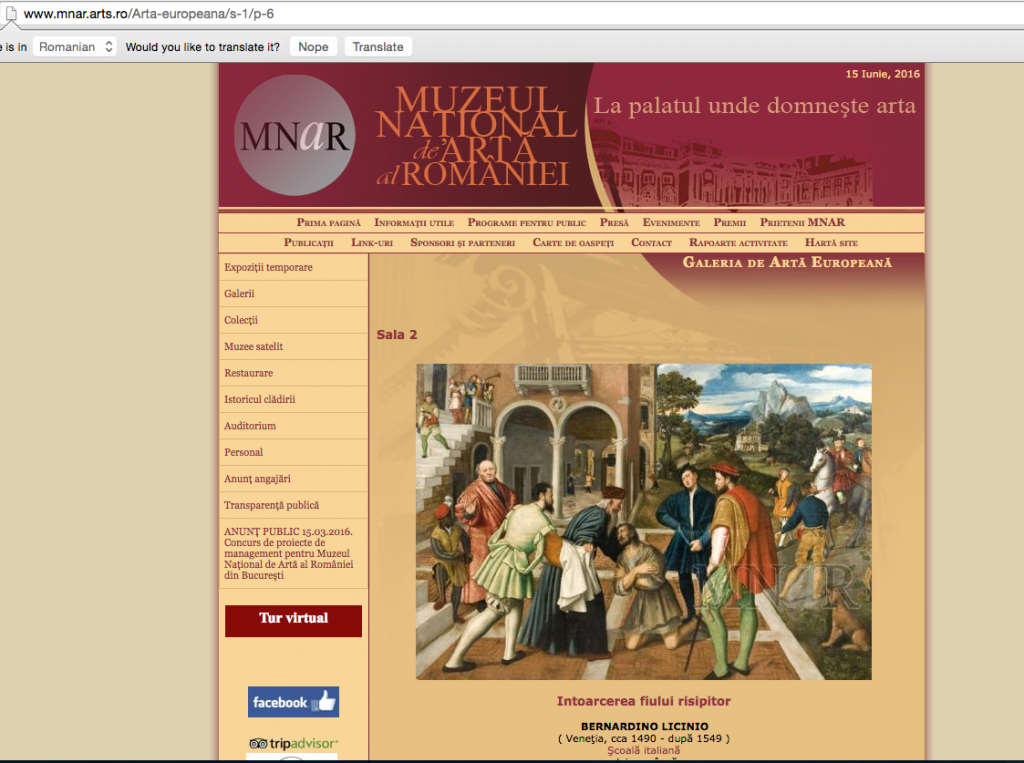Click the Intoarcerea fiului risipitor title
The height and width of the screenshot is (763, 1024).
pos(644,701)
